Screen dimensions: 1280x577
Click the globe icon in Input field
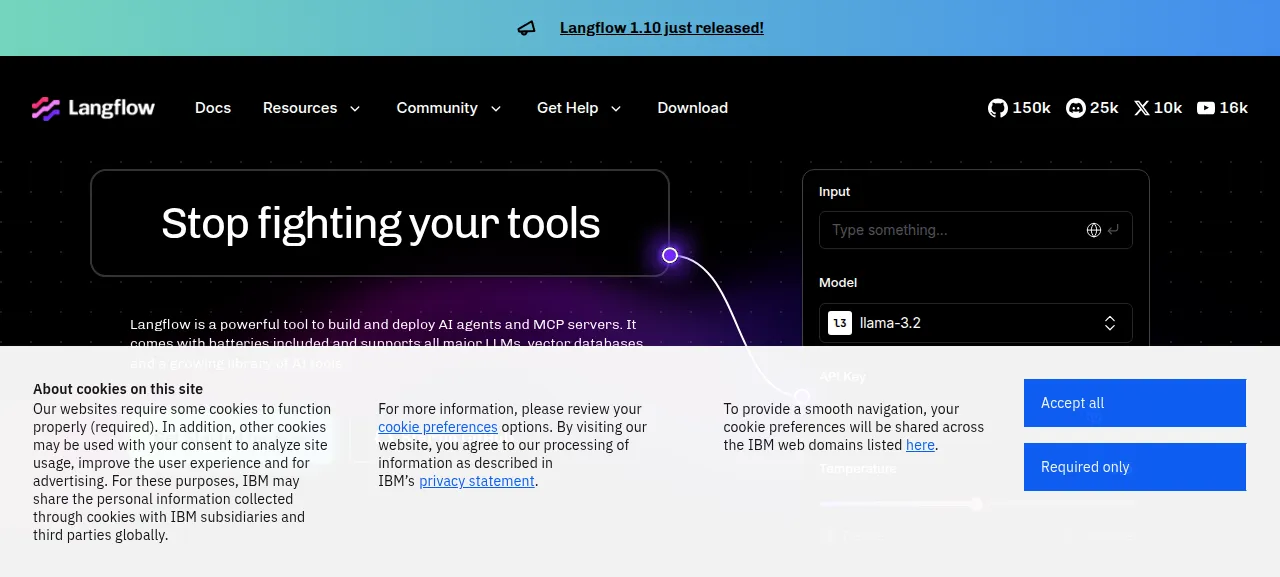pos(1094,230)
